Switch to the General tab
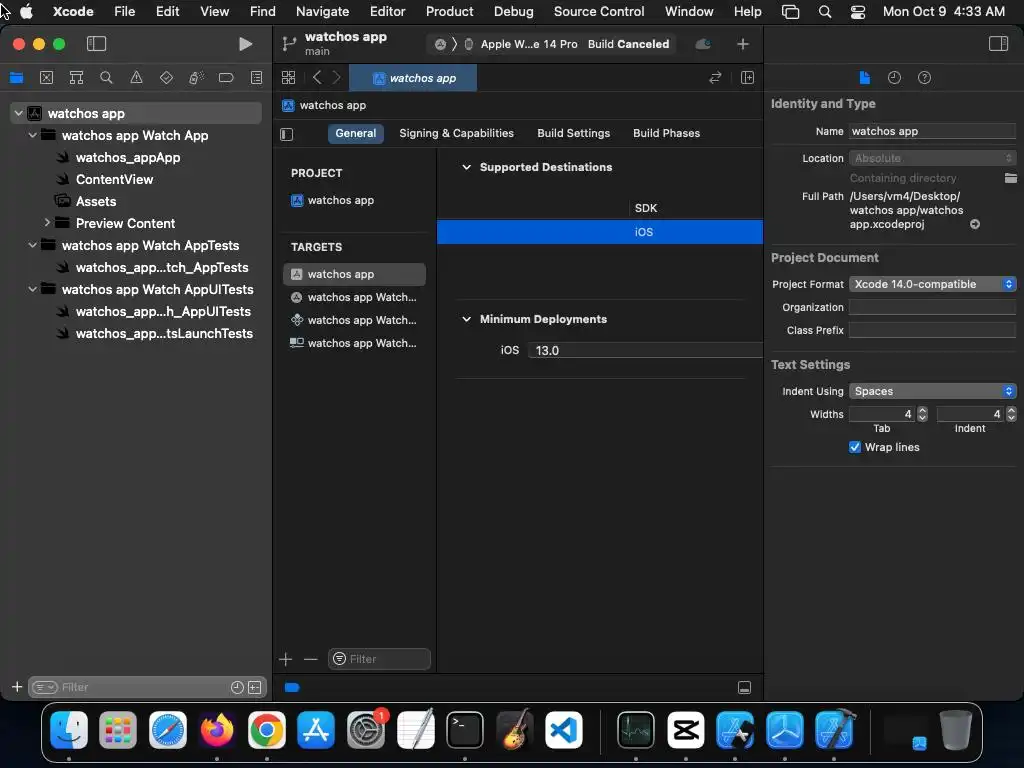 coord(355,133)
